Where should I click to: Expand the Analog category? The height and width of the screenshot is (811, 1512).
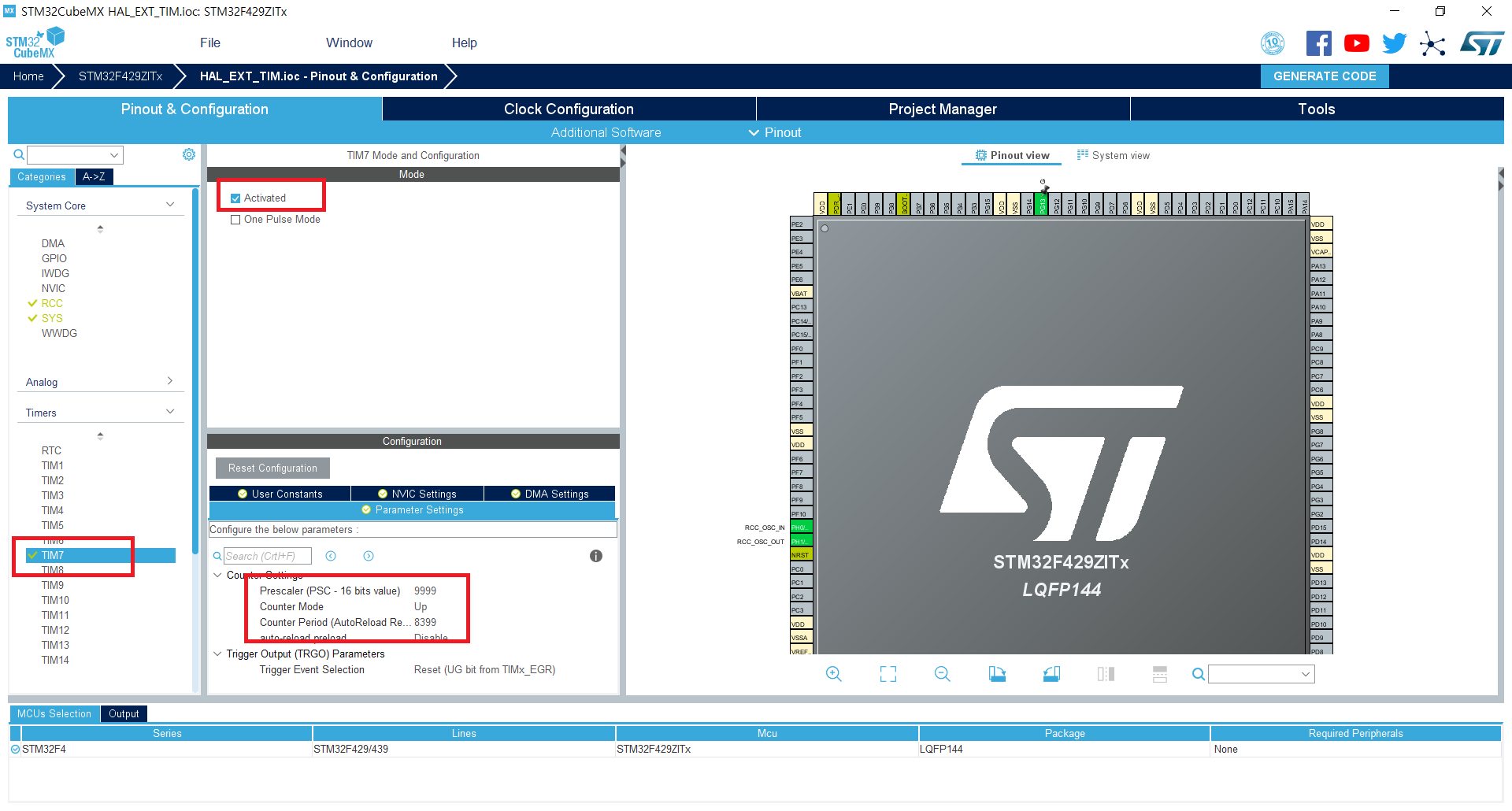point(170,381)
